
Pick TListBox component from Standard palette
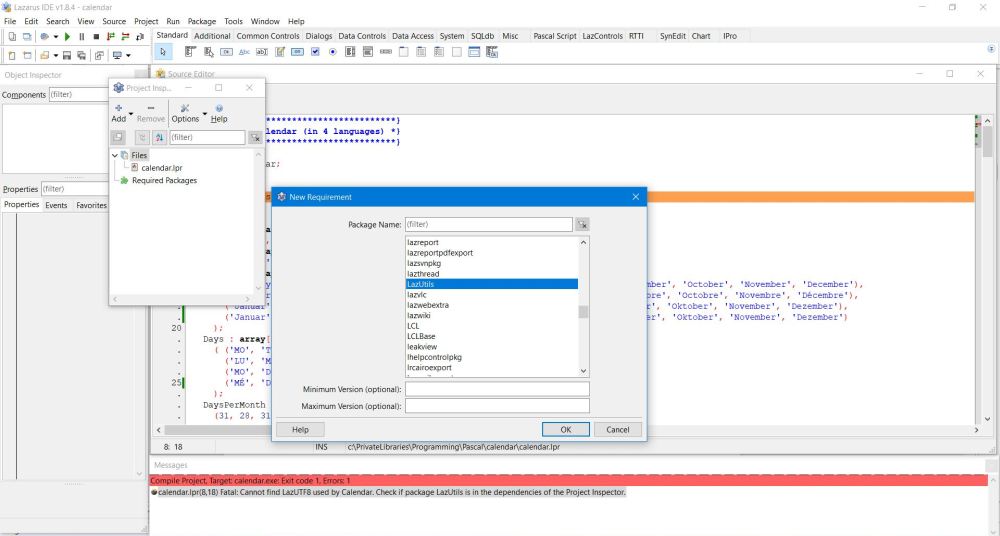350,52
